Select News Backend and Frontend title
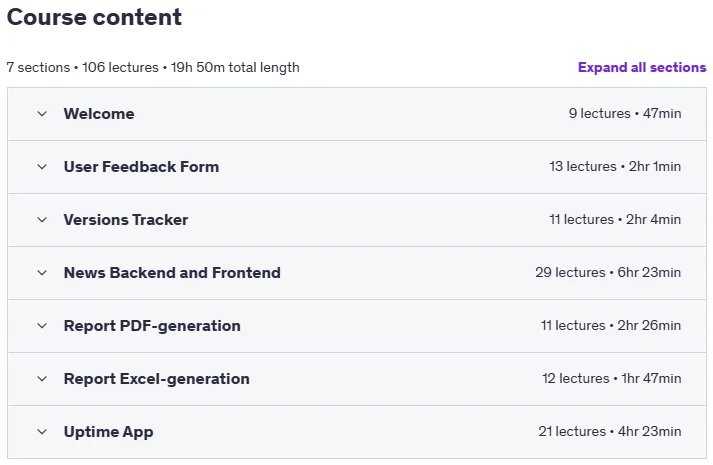The width and height of the screenshot is (713, 465). (x=172, y=273)
